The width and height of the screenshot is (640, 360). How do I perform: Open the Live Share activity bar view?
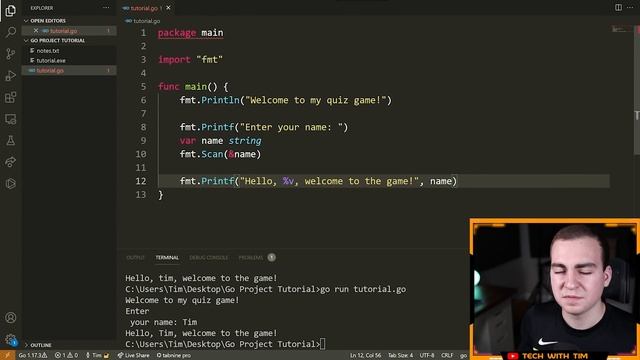pos(11,162)
